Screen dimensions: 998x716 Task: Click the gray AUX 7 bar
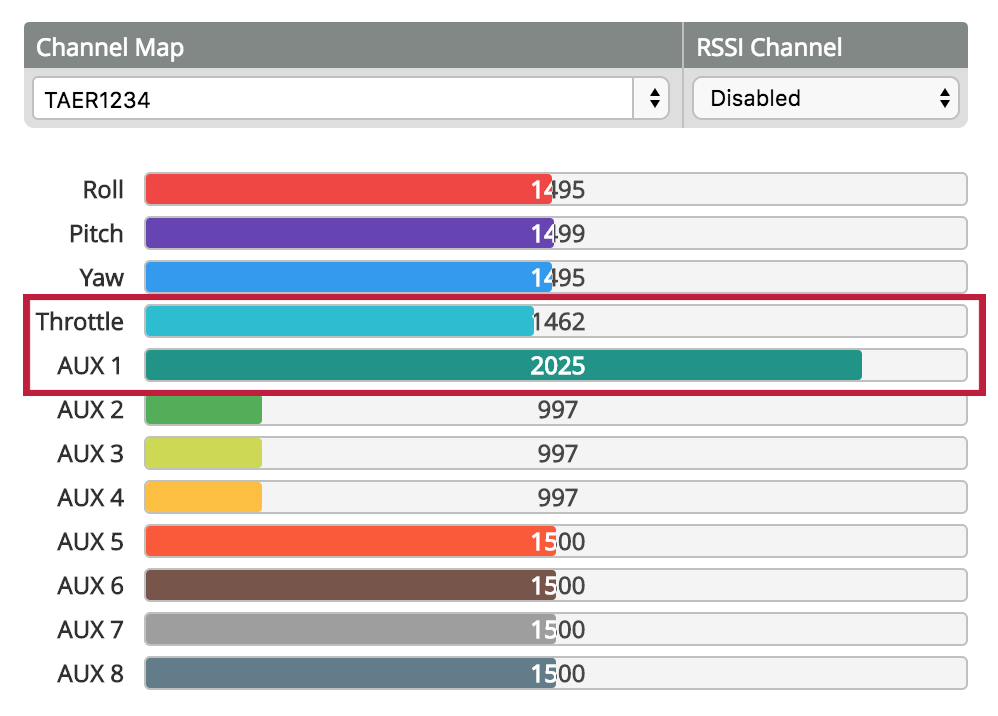[349, 629]
